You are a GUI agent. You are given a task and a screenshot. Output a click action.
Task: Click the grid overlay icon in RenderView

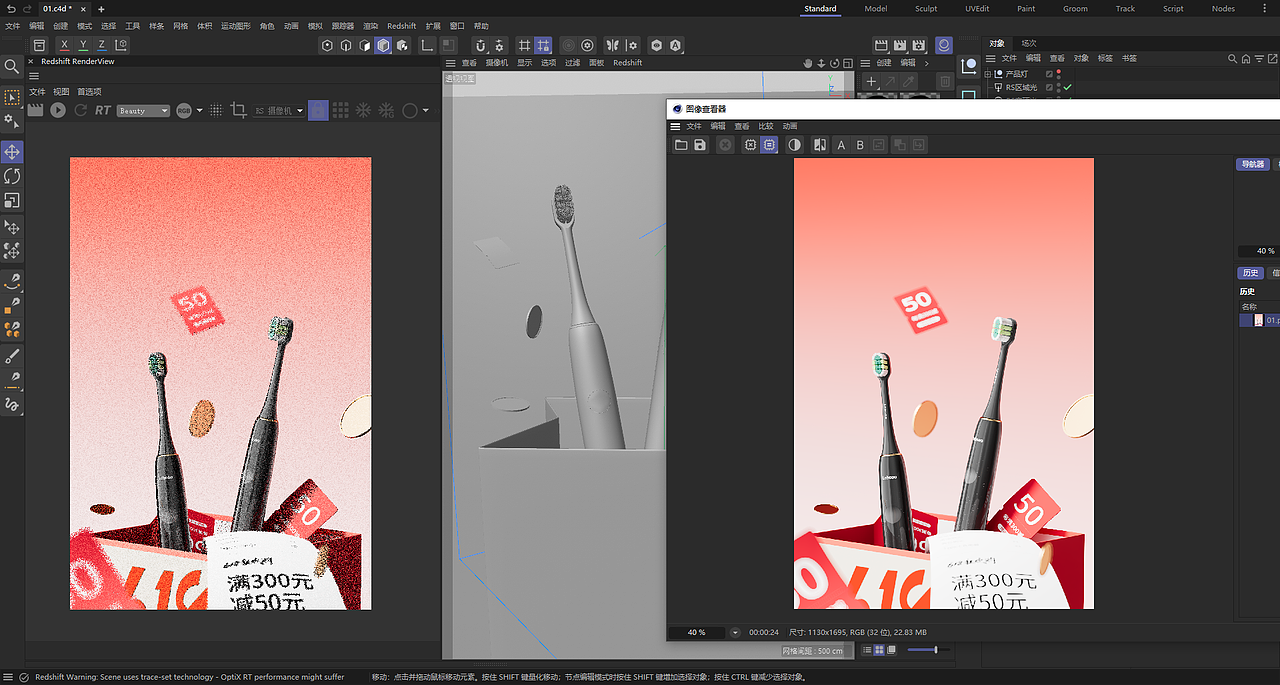[341, 110]
